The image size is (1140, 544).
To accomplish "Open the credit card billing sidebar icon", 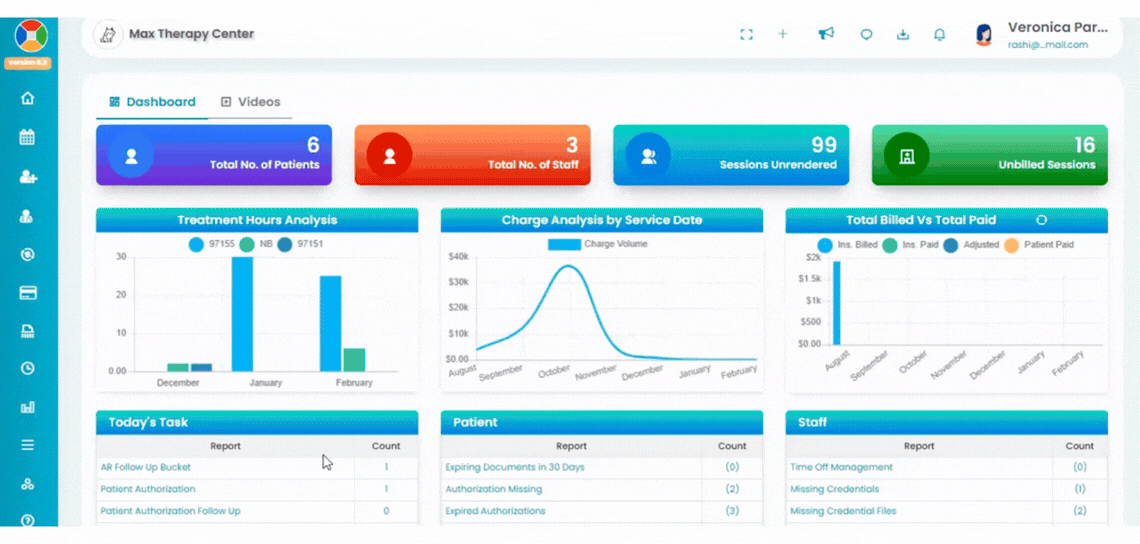I will (x=28, y=293).
